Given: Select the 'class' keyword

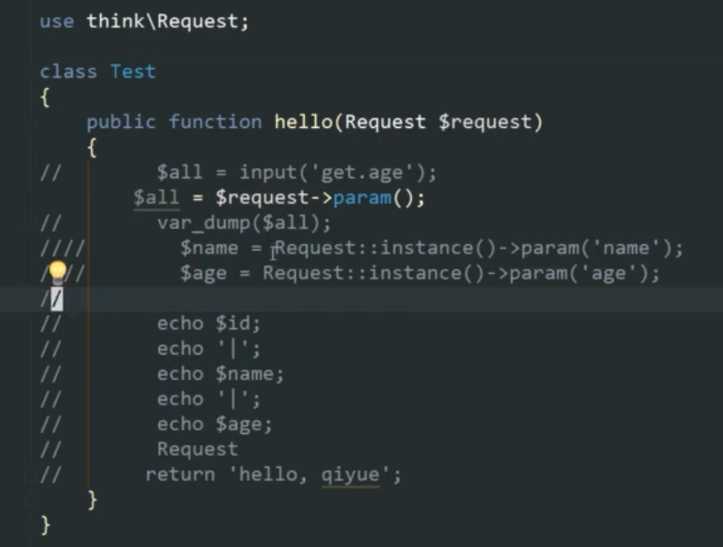Looking at the screenshot, I should (x=68, y=72).
